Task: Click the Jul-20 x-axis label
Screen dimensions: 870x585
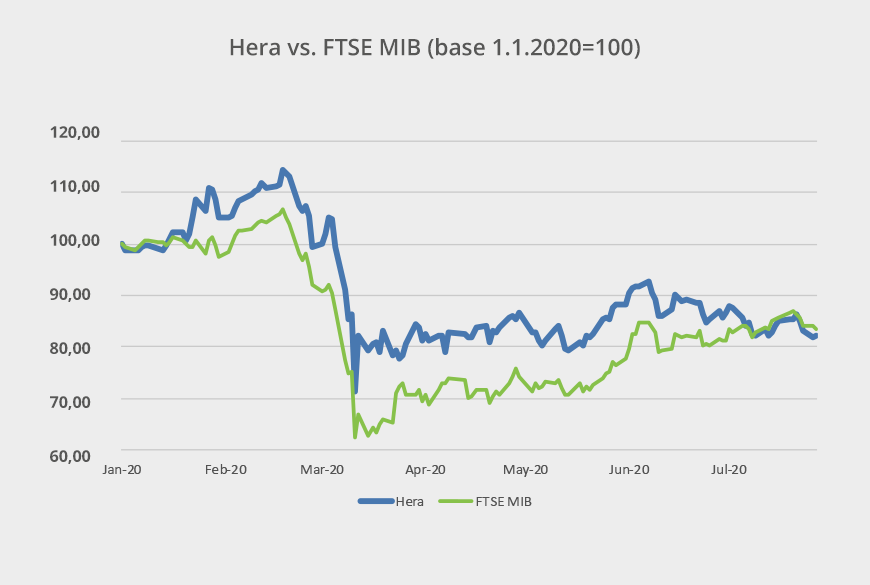Action: click(729, 469)
